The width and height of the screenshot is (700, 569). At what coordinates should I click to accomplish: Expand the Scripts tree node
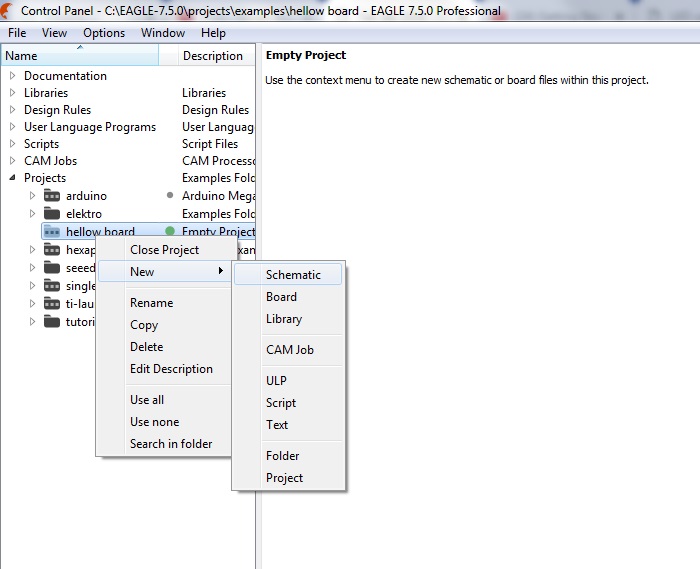12,144
